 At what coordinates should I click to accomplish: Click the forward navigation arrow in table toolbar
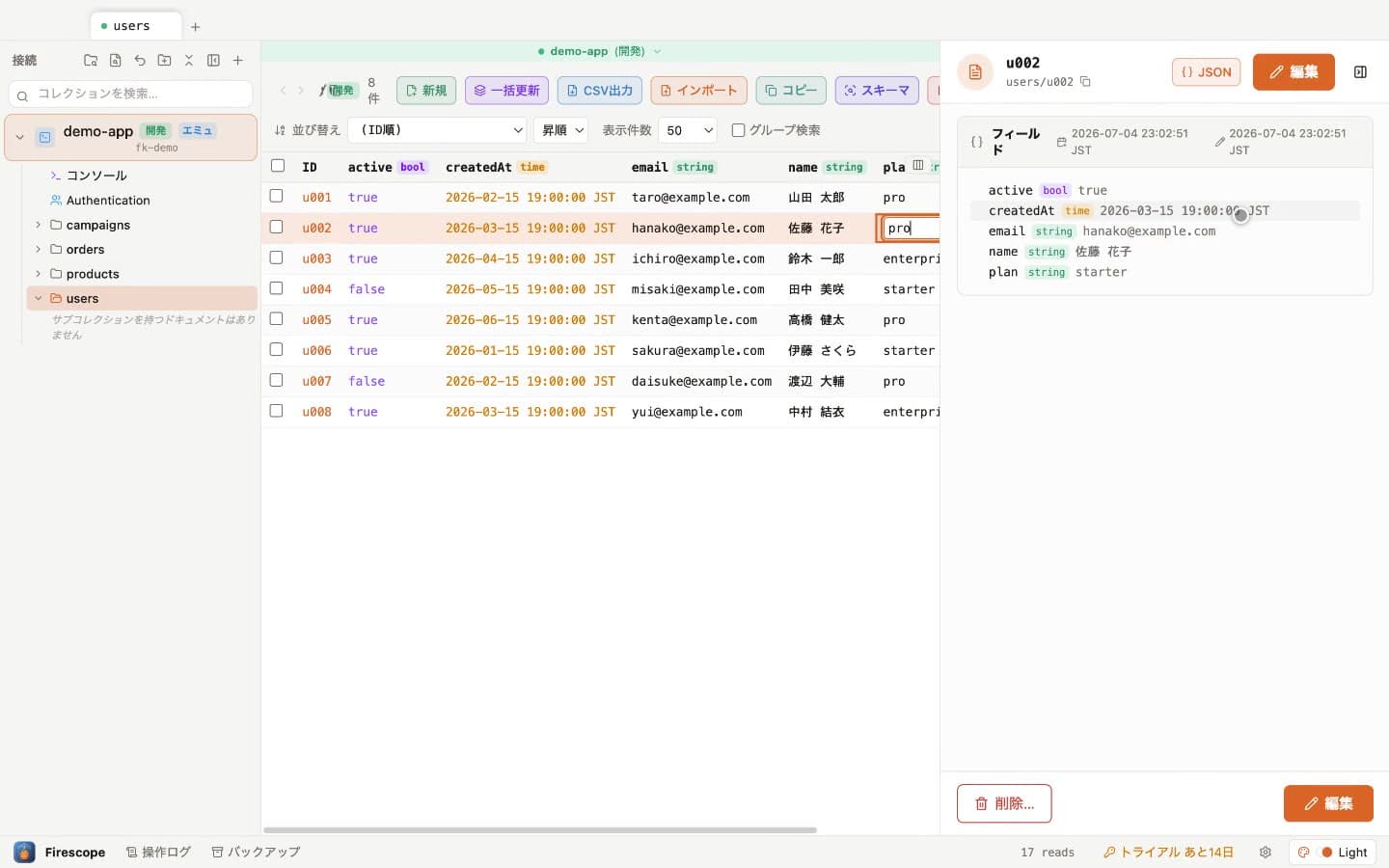point(301,90)
